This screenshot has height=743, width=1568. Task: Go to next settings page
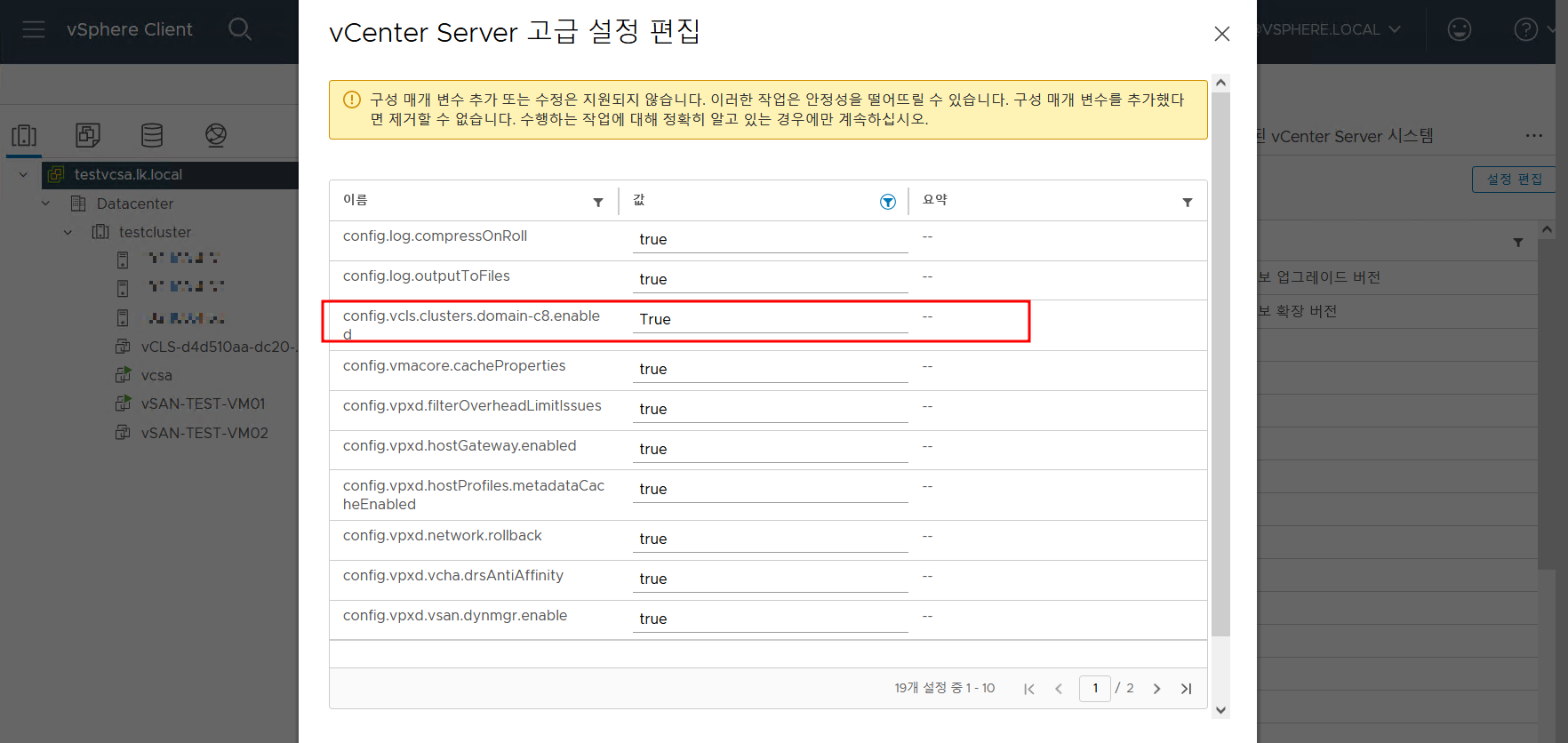1156,689
